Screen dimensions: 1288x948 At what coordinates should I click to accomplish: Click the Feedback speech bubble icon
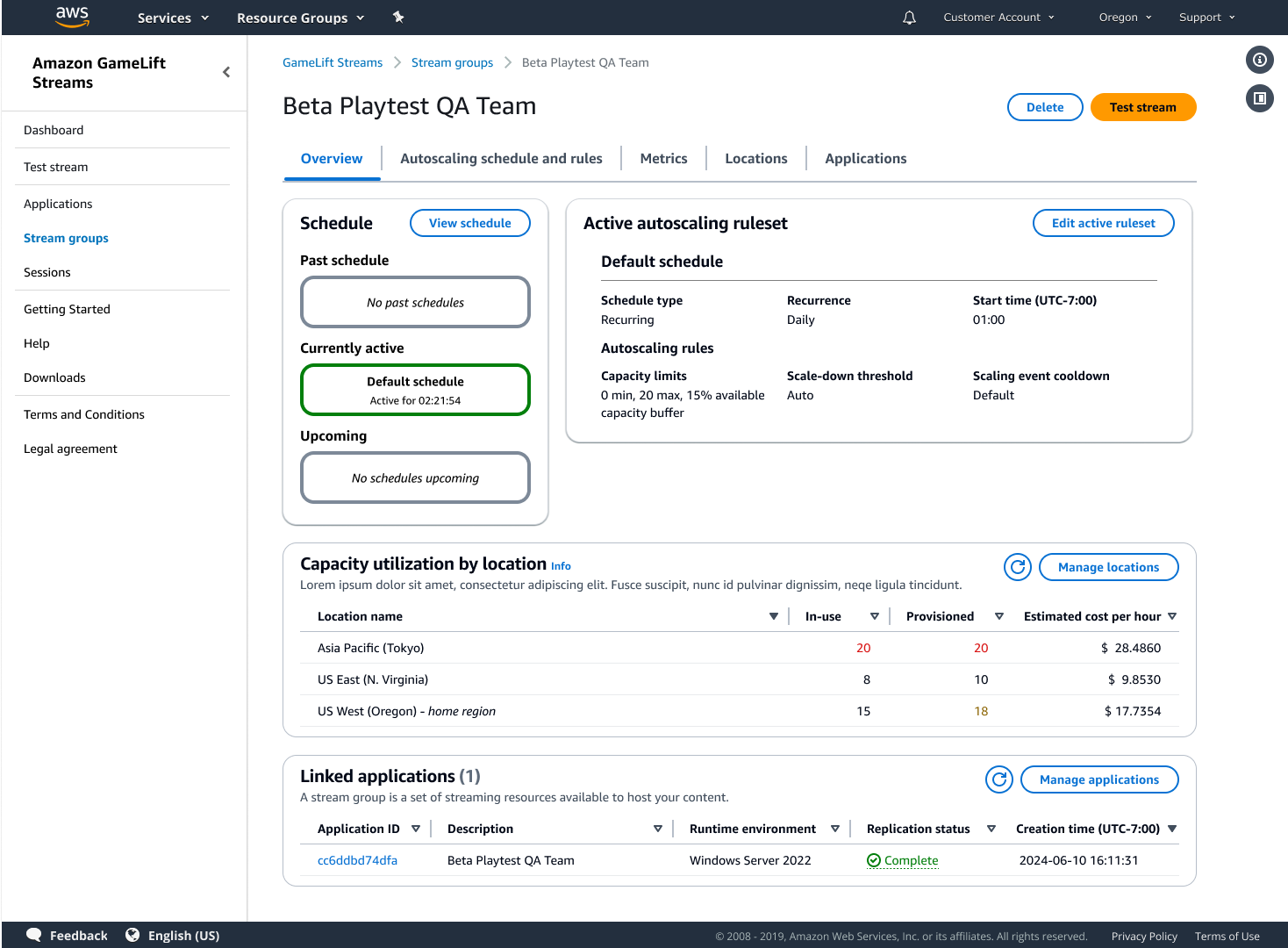tap(34, 935)
